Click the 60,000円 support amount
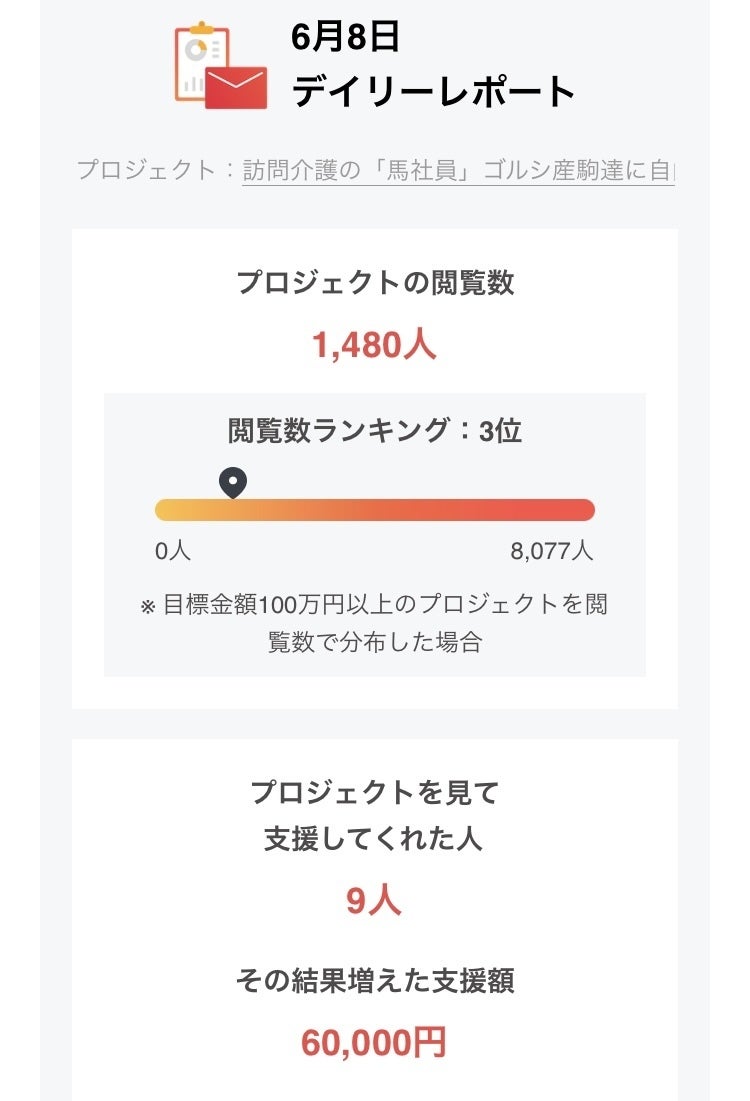The width and height of the screenshot is (750, 1101). point(374,1043)
